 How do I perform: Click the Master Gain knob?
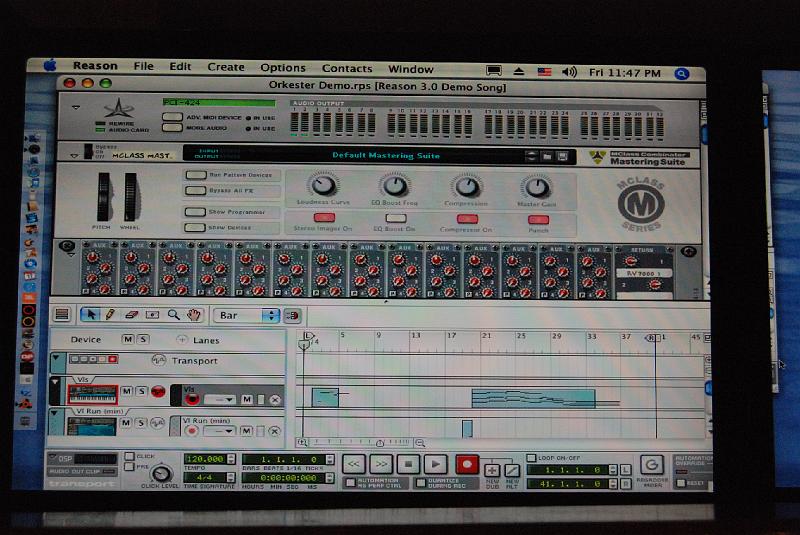click(538, 186)
